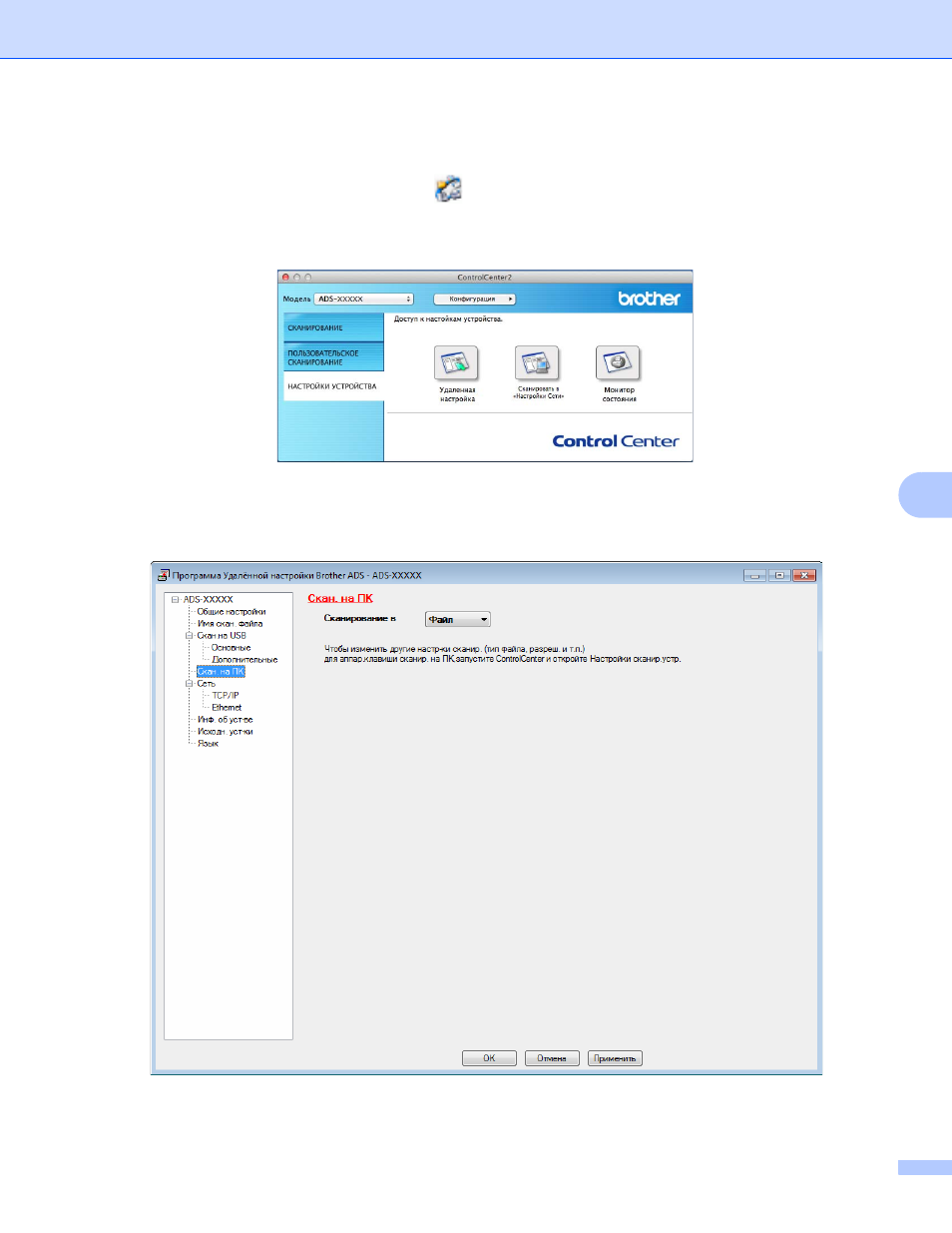Select Основные under Скан на USB

(x=232, y=648)
